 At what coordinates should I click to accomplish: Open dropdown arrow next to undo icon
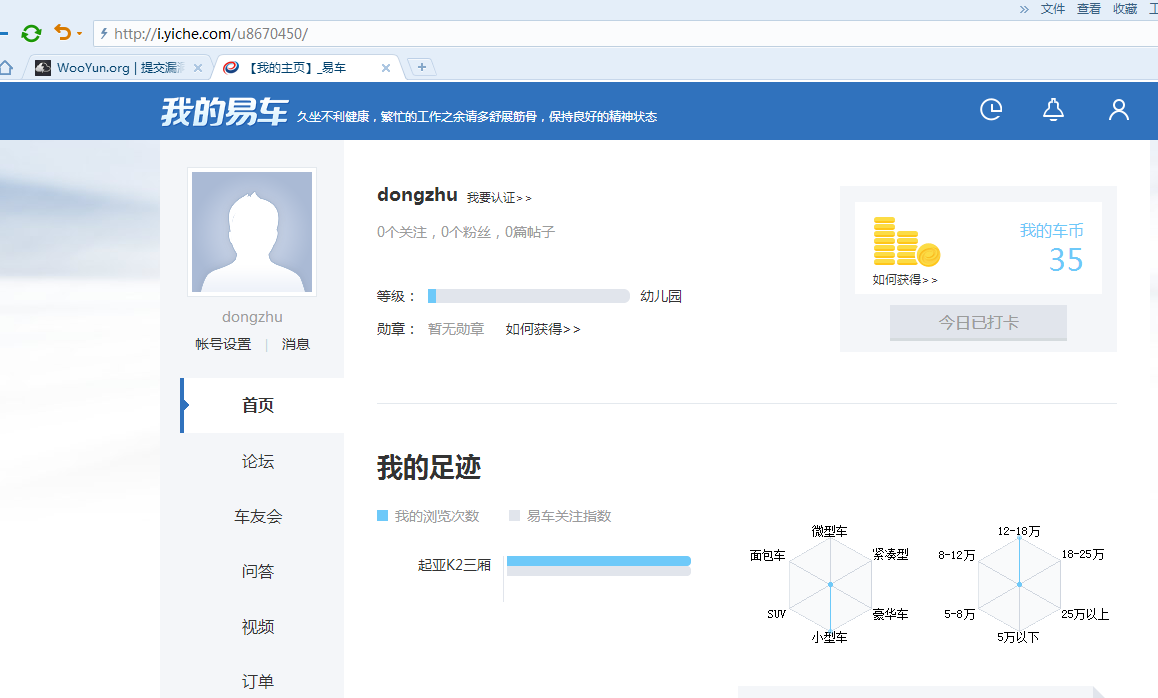[x=79, y=33]
